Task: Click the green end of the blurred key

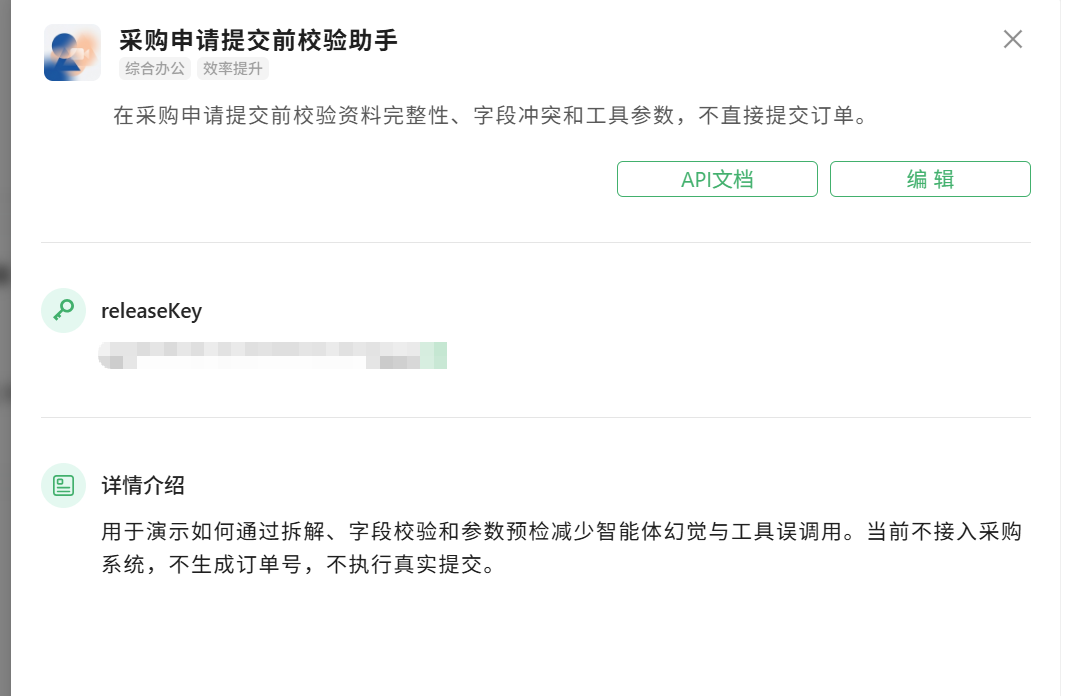Action: [433, 356]
